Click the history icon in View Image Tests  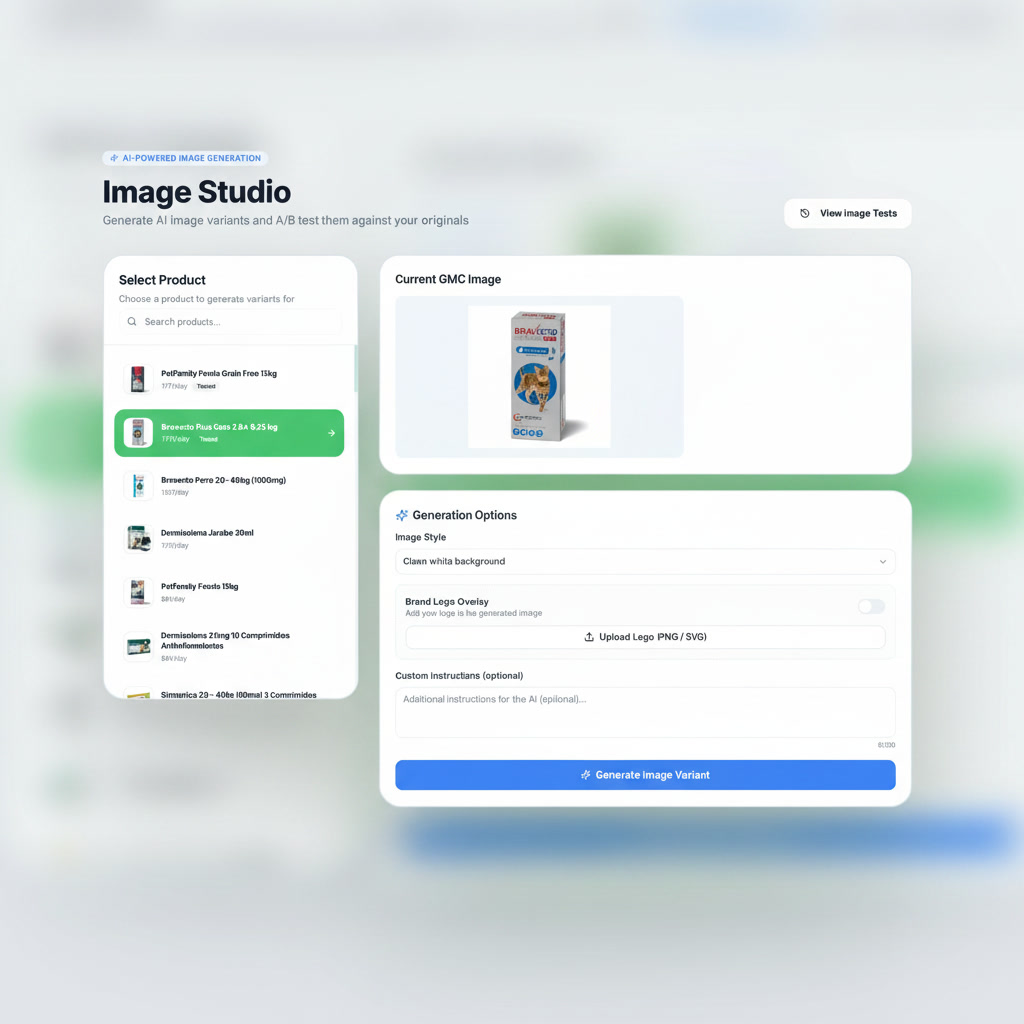(805, 214)
